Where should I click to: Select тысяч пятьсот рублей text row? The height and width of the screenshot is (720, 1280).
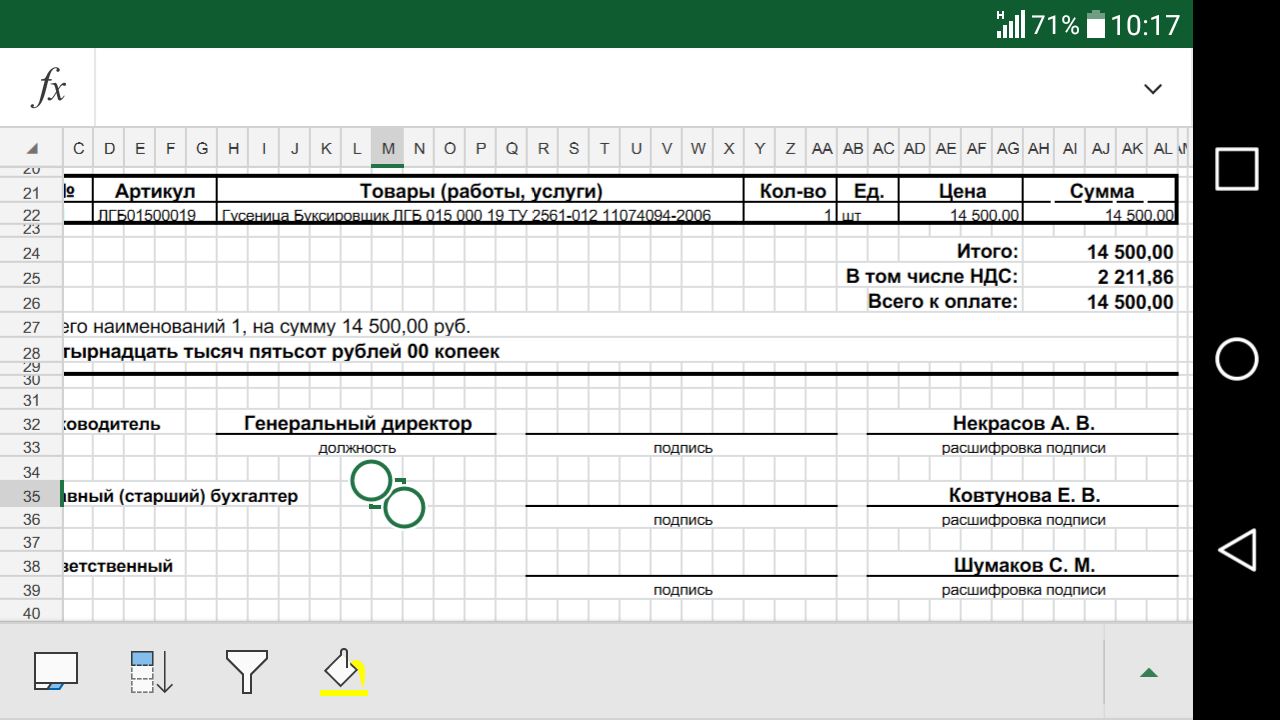[282, 351]
